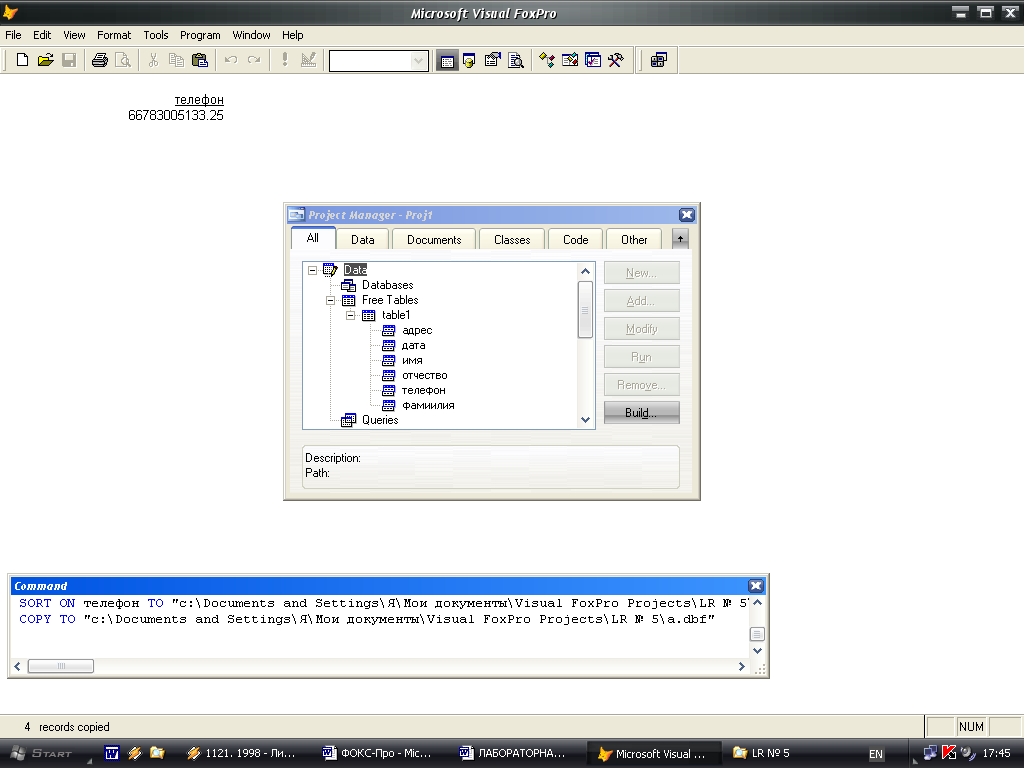Open the Tools menu
The width and height of the screenshot is (1024, 768).
pos(155,35)
